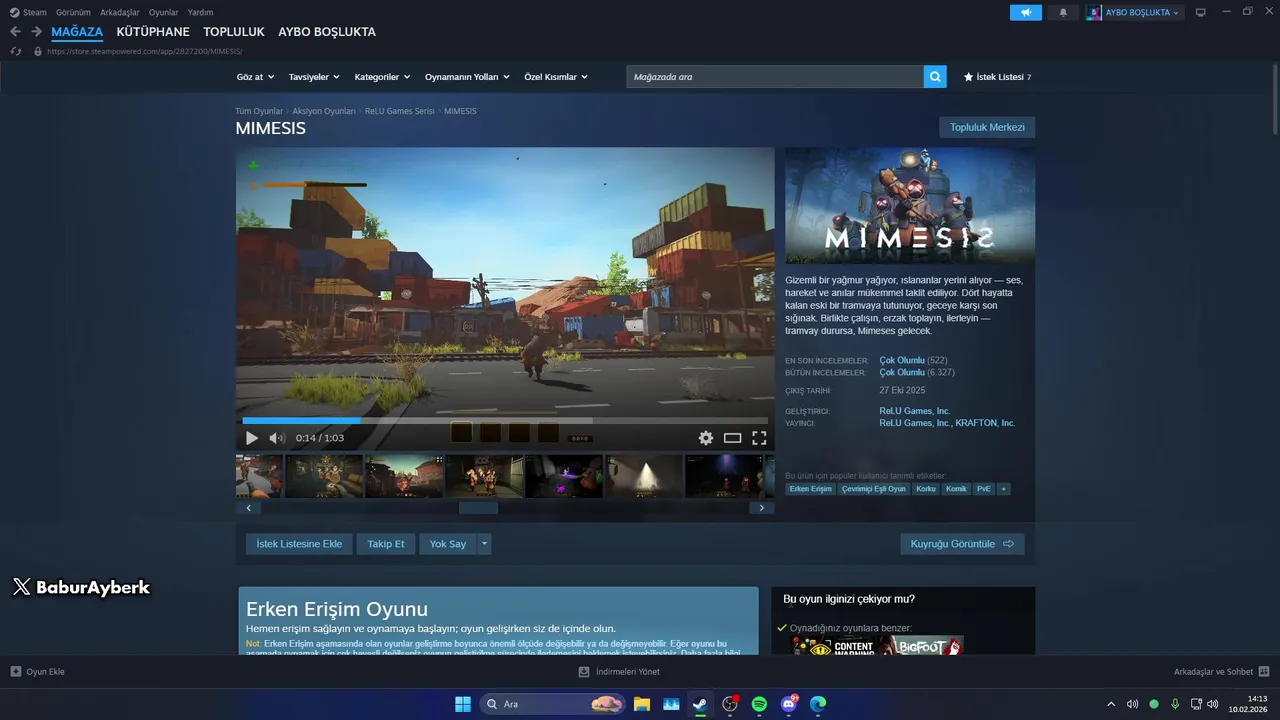Click İstek Listesine Ekle button
The image size is (1280, 720).
(x=299, y=544)
